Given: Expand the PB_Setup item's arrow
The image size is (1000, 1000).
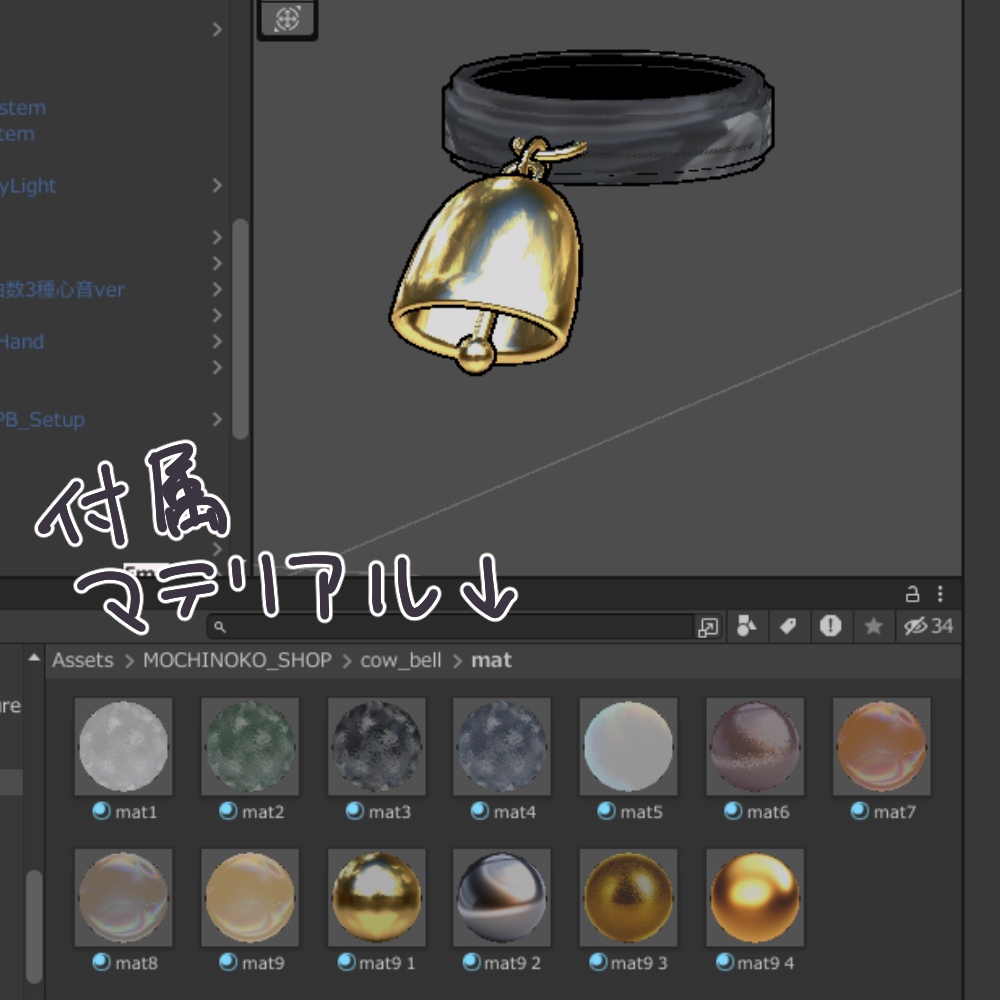Looking at the screenshot, I should [216, 419].
